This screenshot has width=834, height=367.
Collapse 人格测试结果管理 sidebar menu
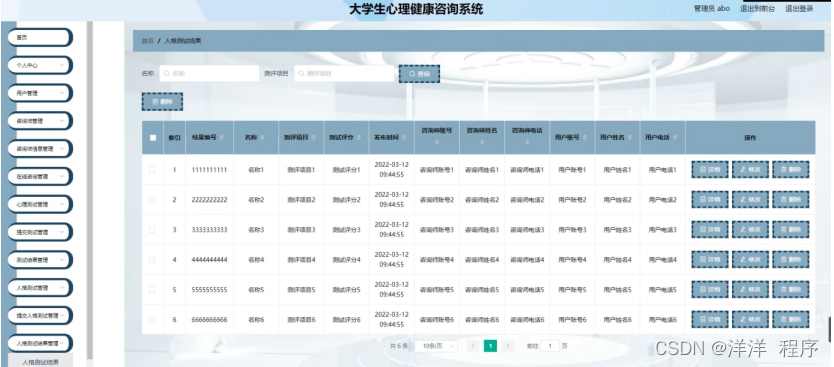39,343
